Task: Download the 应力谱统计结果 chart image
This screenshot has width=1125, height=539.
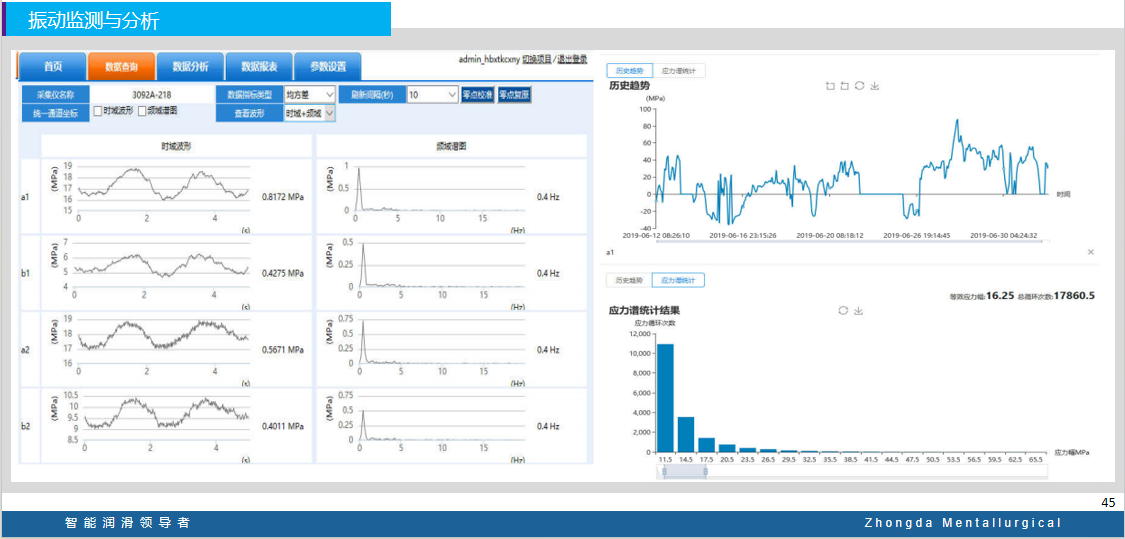Action: coord(858,311)
